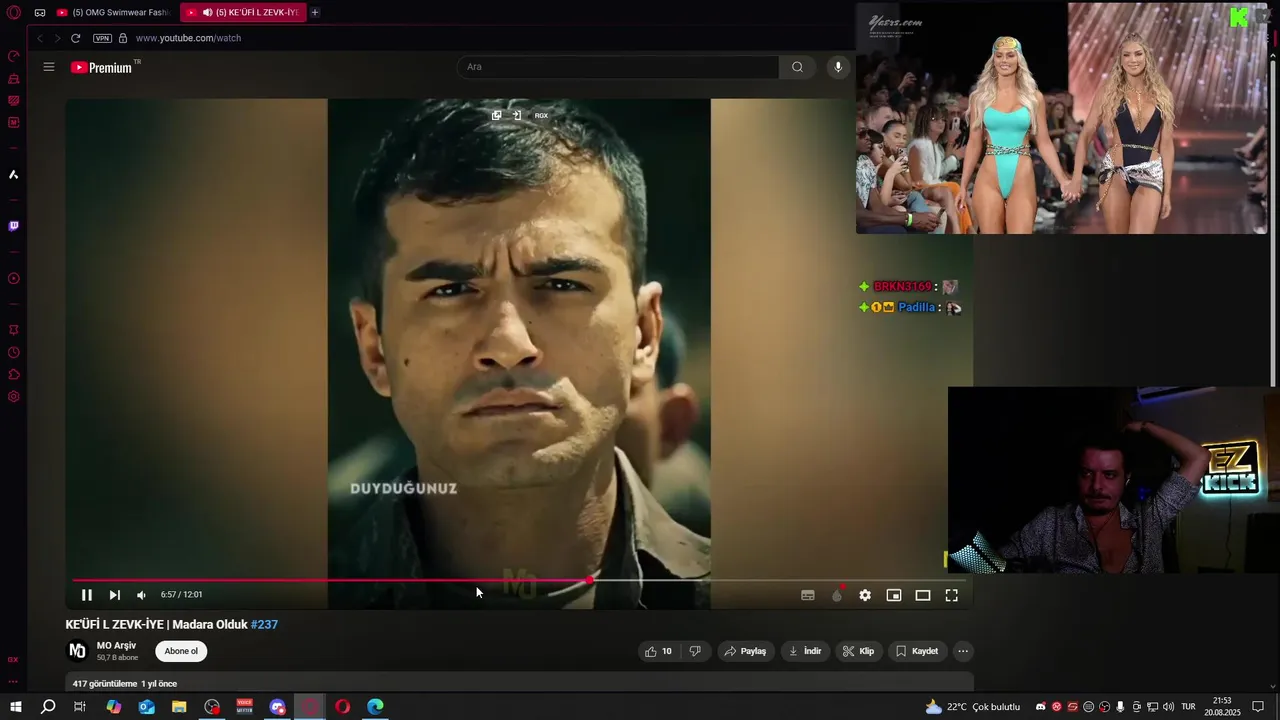Image resolution: width=1280 pixels, height=720 pixels.
Task: Open Twitch panel in Opera sidebar
Action: click(x=13, y=226)
